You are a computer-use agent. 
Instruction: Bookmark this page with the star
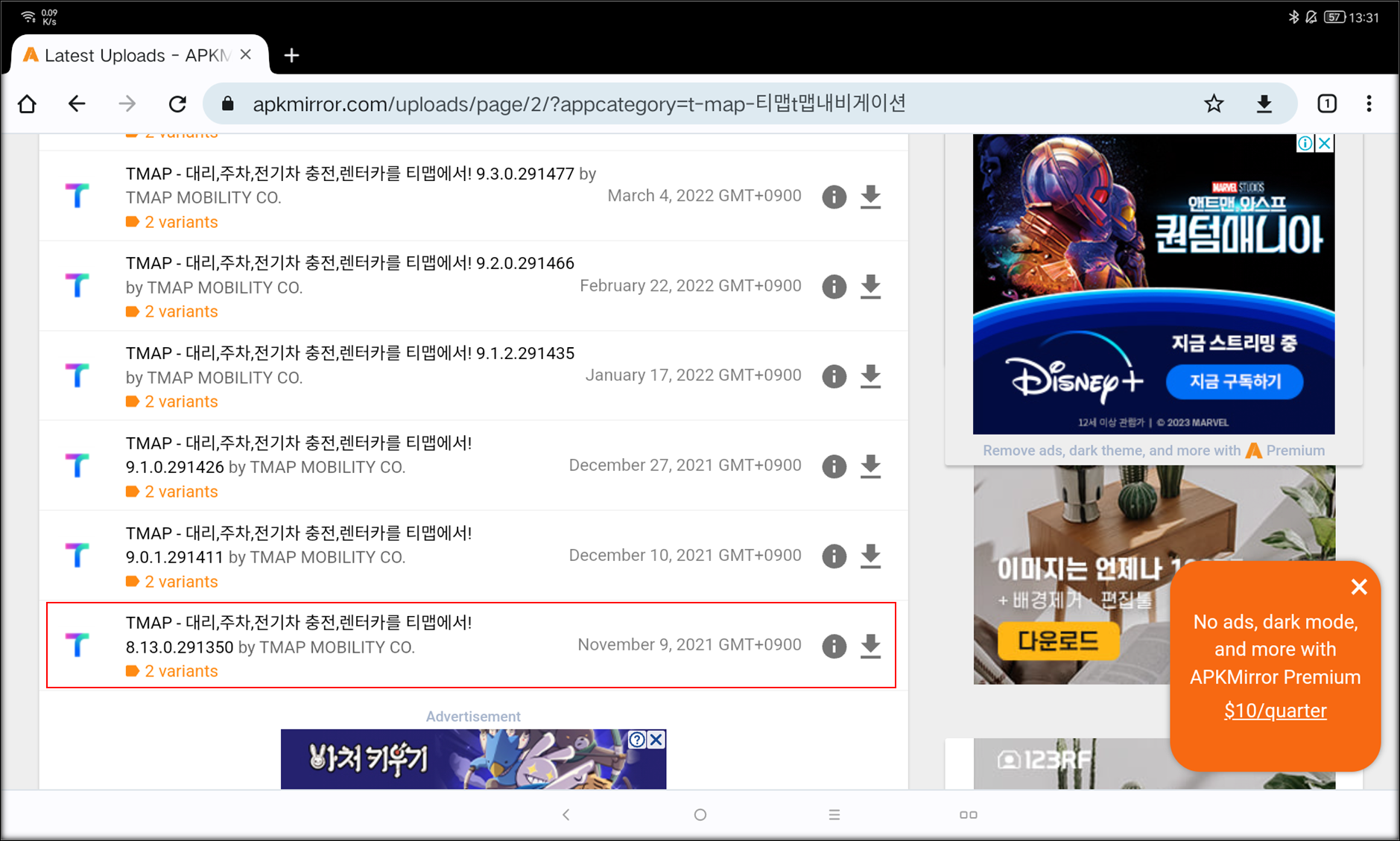pos(1214,104)
